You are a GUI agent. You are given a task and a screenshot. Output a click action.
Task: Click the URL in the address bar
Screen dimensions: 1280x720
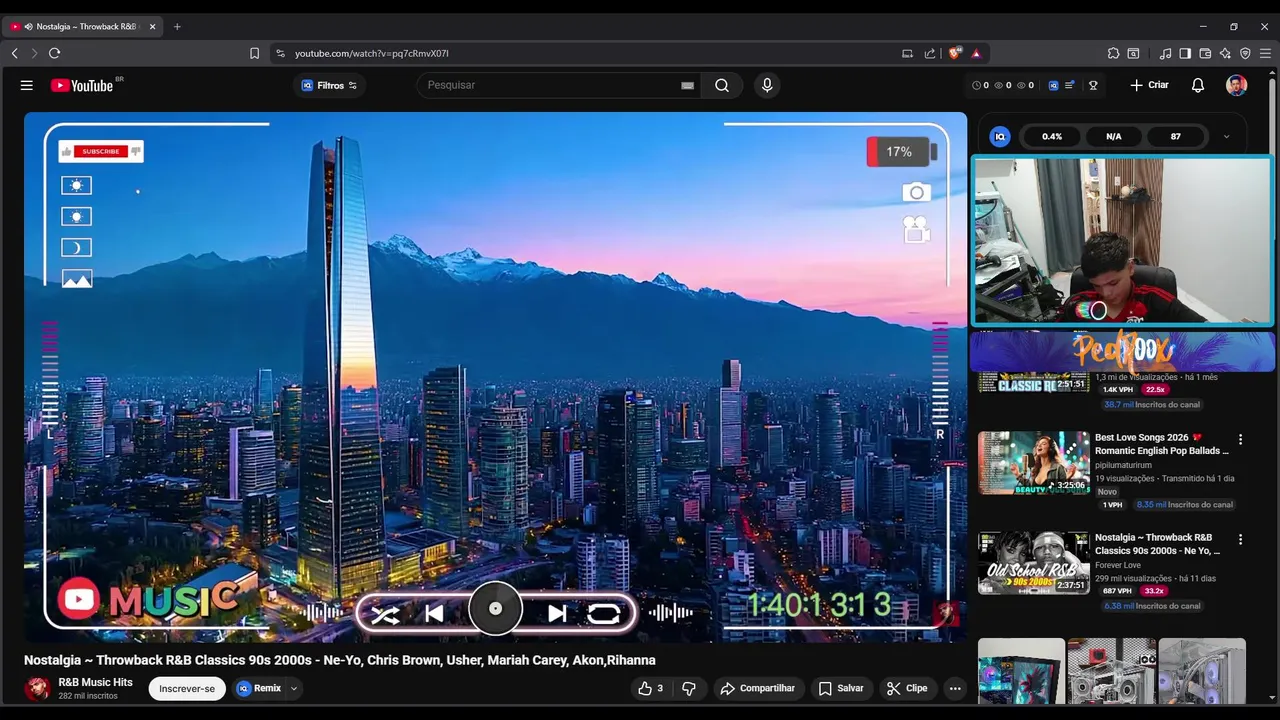371,53
